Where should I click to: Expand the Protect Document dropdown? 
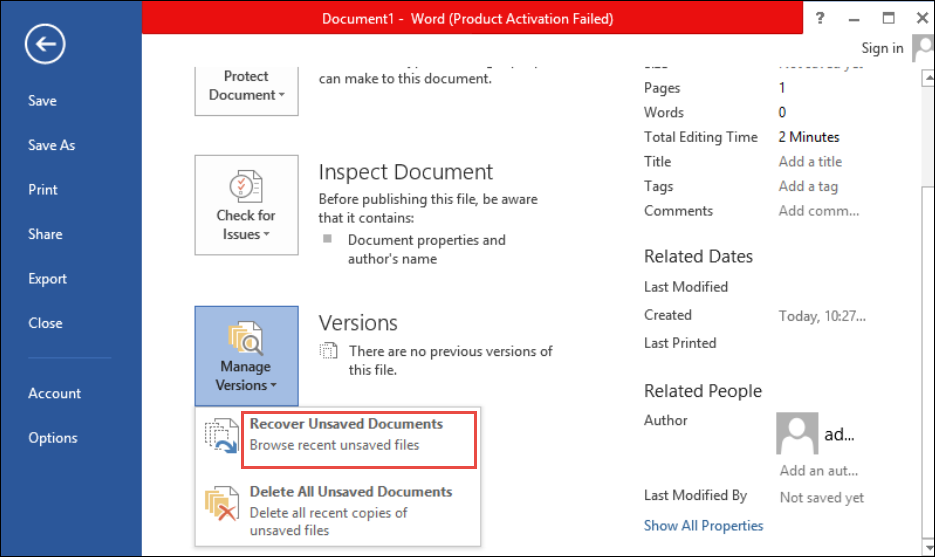tap(246, 89)
